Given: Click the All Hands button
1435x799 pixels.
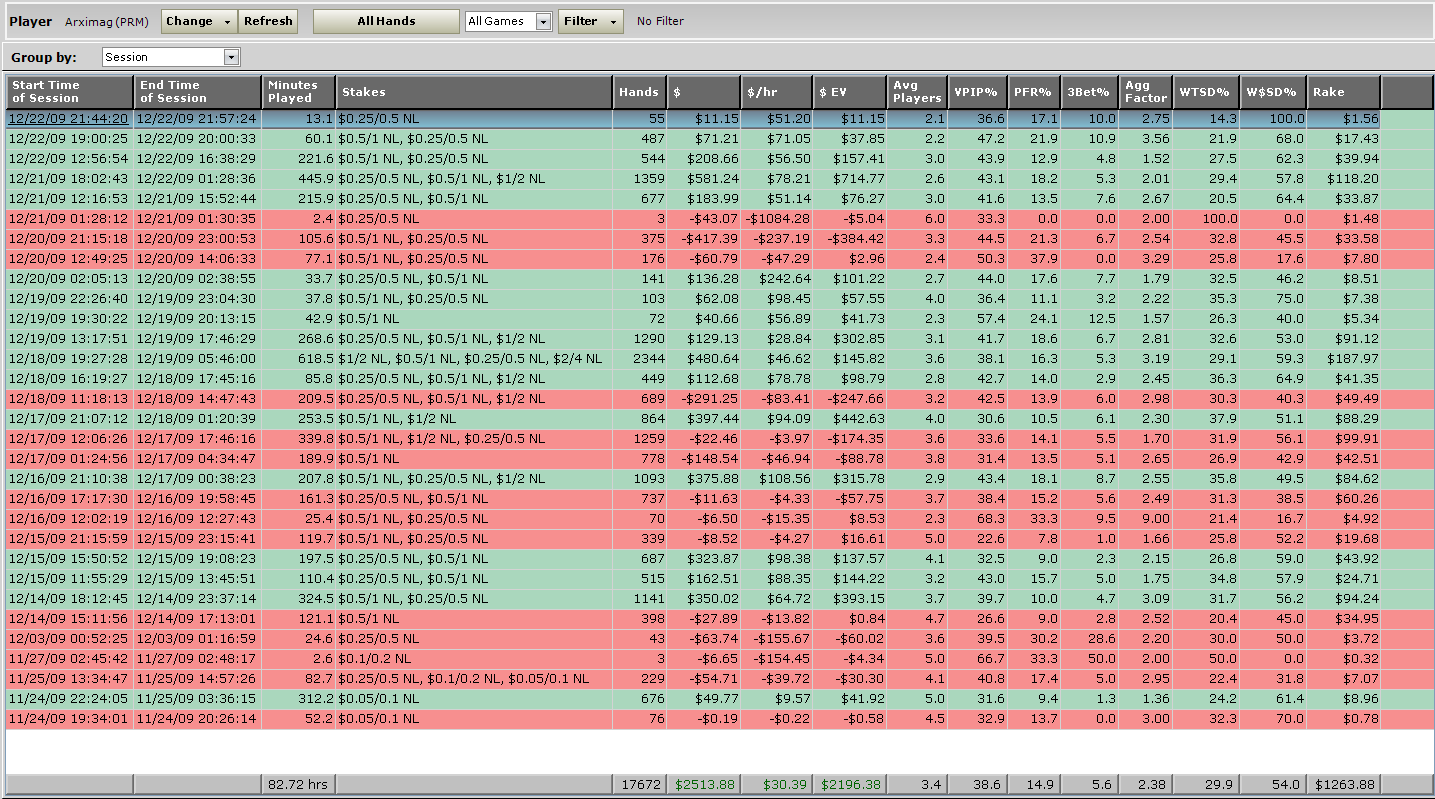Looking at the screenshot, I should (386, 21).
